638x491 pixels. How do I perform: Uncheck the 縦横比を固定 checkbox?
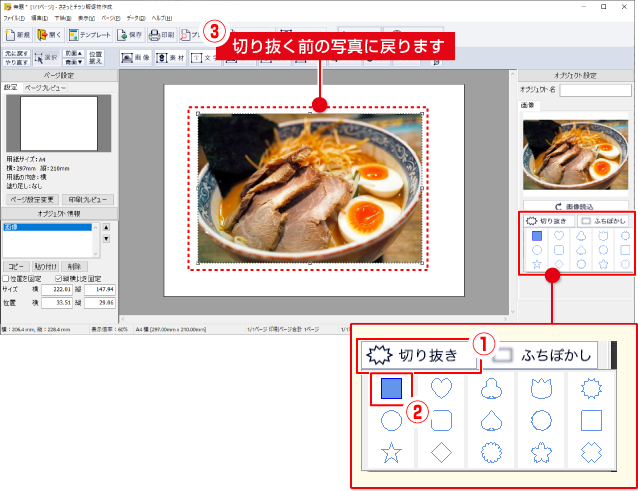tap(58, 279)
